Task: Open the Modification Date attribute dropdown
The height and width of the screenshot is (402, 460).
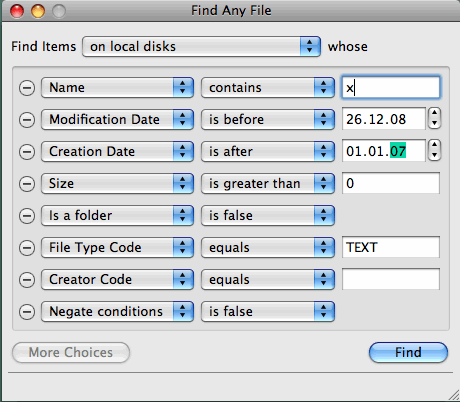Action: 117,119
